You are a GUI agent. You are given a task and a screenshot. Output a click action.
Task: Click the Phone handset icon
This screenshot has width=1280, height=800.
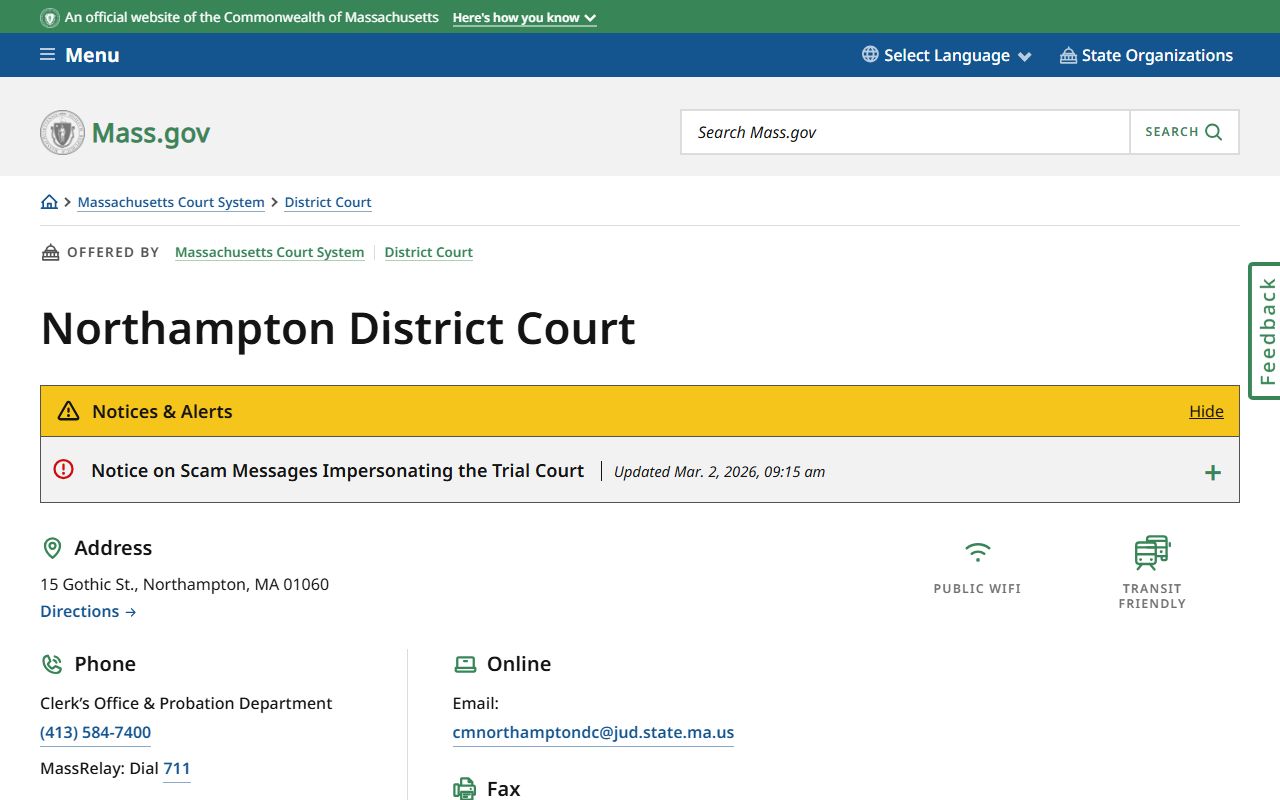[52, 664]
